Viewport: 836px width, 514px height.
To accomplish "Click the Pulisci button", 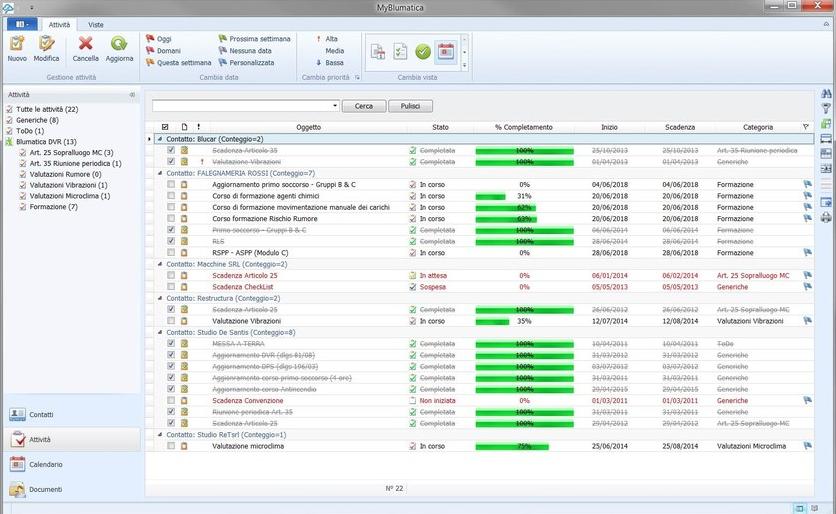I will tap(410, 106).
